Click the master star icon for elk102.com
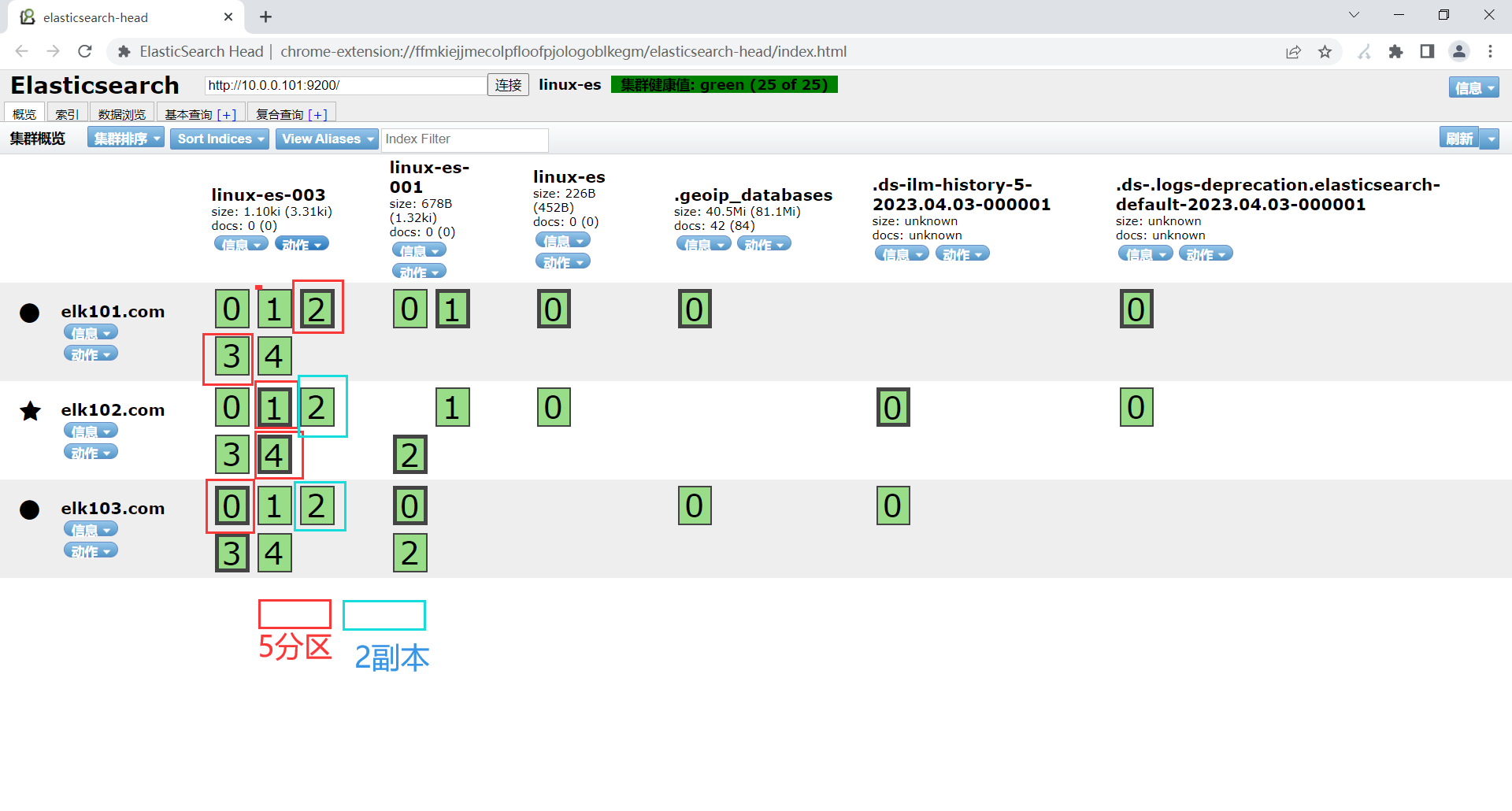This screenshot has height=811, width=1512. click(x=30, y=411)
